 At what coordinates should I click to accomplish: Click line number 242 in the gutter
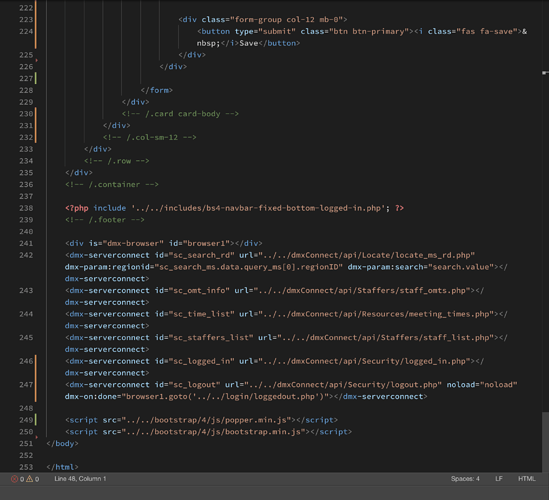(x=26, y=255)
